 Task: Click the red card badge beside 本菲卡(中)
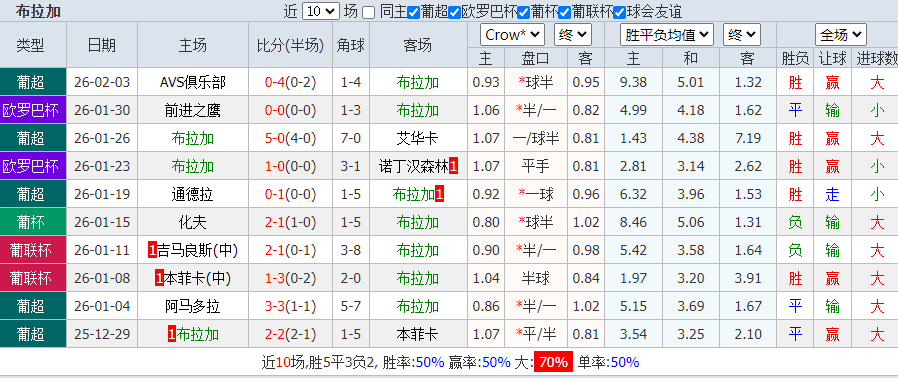point(160,278)
